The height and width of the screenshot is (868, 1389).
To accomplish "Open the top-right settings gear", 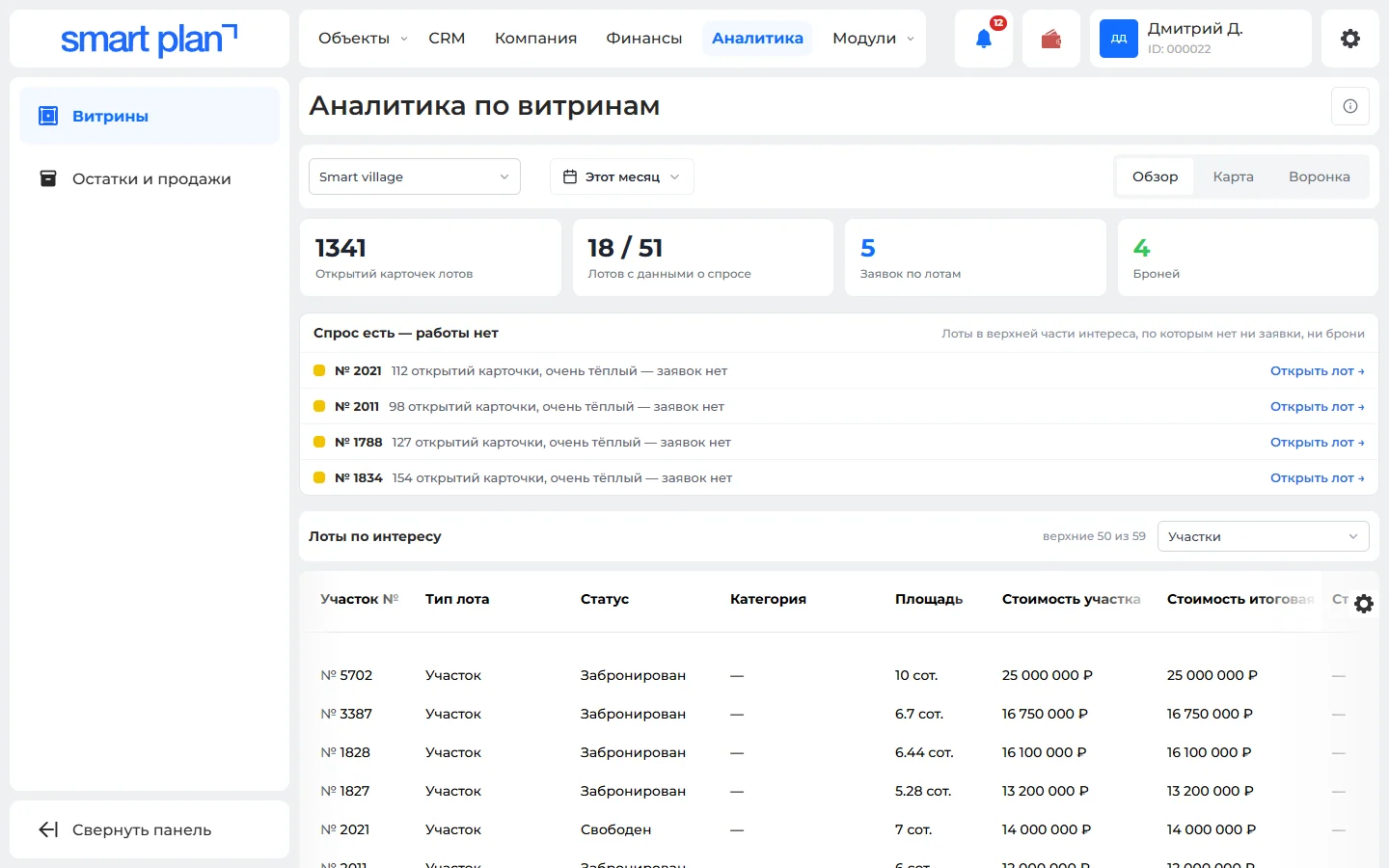I will pos(1350,39).
